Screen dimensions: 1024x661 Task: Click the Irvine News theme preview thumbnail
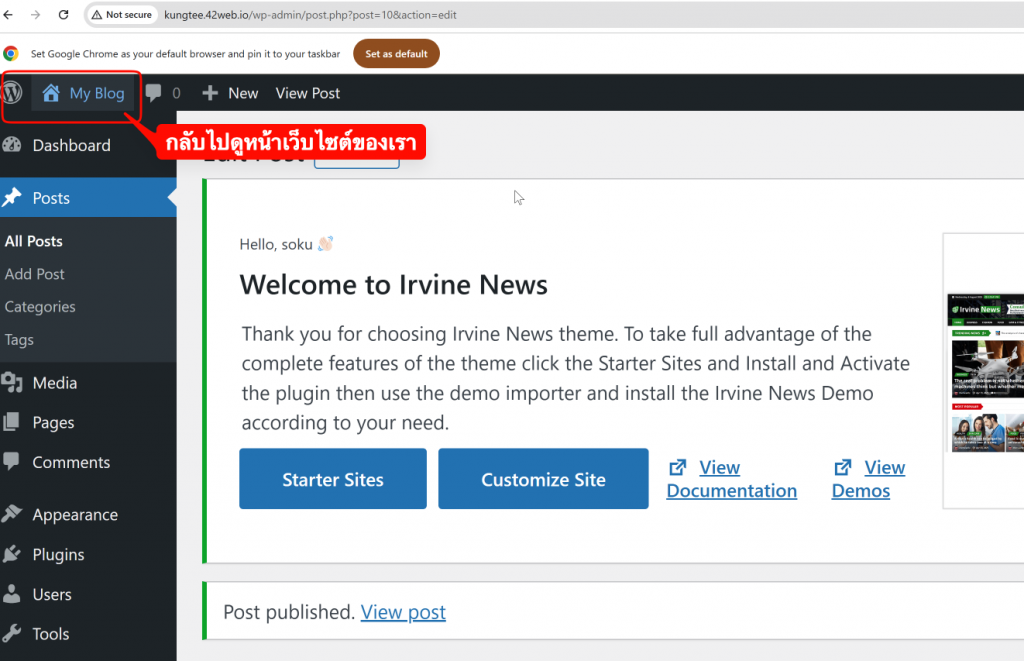coord(984,372)
